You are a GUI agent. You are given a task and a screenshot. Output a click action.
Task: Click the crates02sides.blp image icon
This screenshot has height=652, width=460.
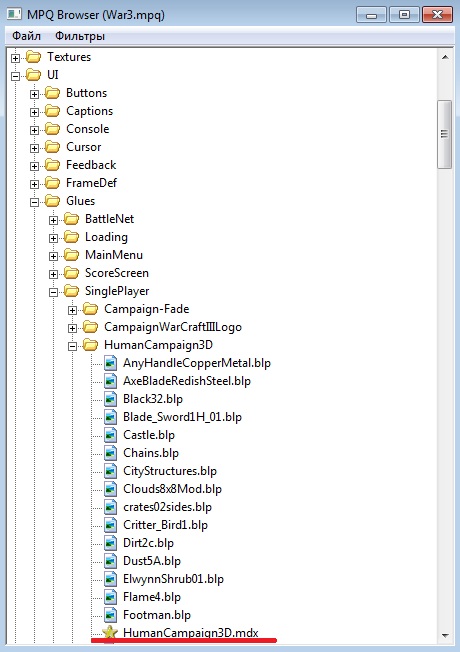coord(110,507)
